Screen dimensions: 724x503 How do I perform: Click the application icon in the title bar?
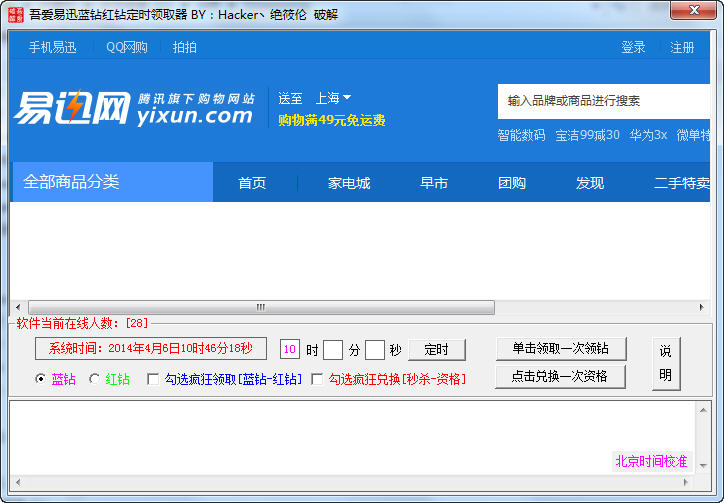(16, 14)
